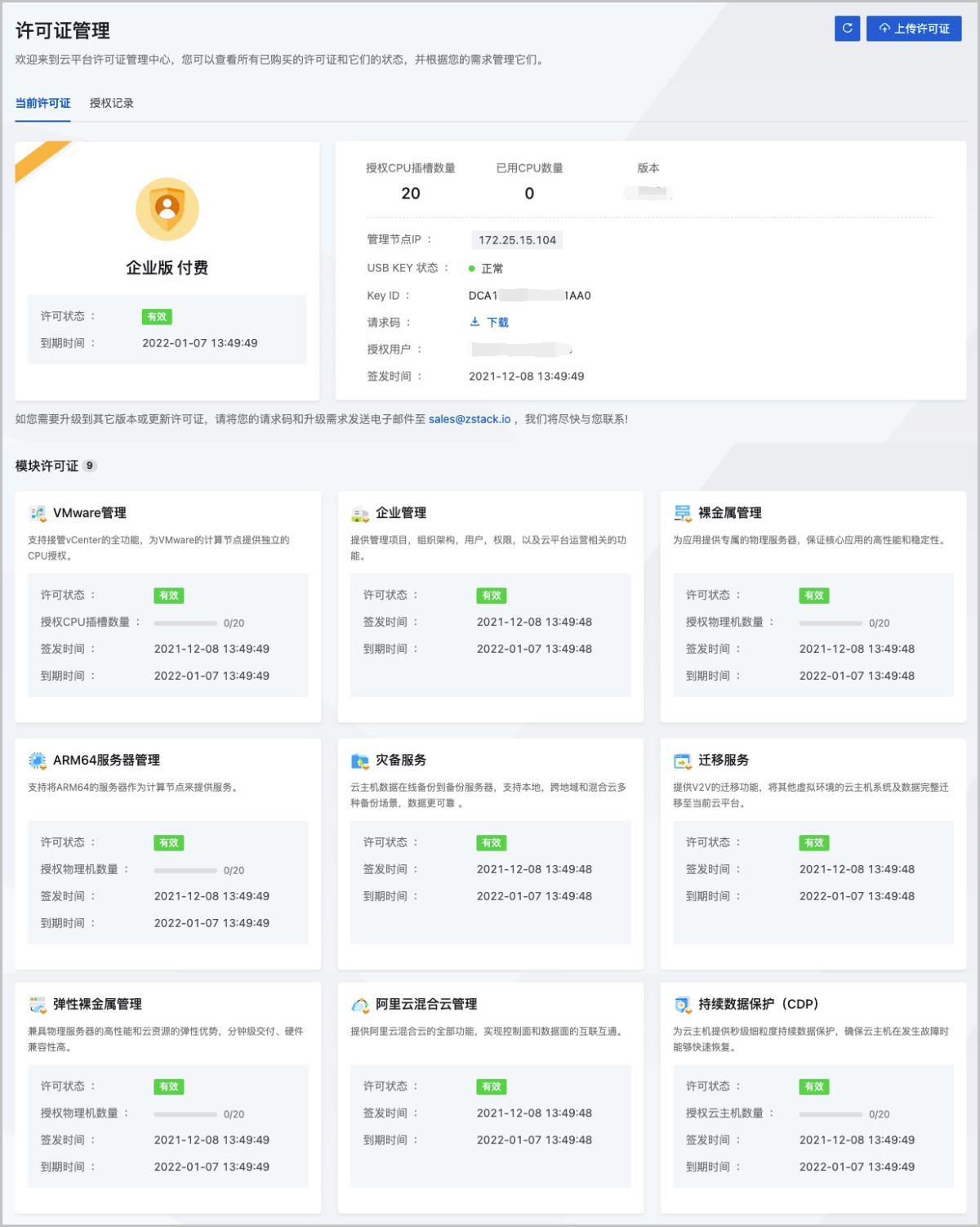Click the download icon beside 请求码
This screenshot has width=980, height=1227.
tap(474, 322)
